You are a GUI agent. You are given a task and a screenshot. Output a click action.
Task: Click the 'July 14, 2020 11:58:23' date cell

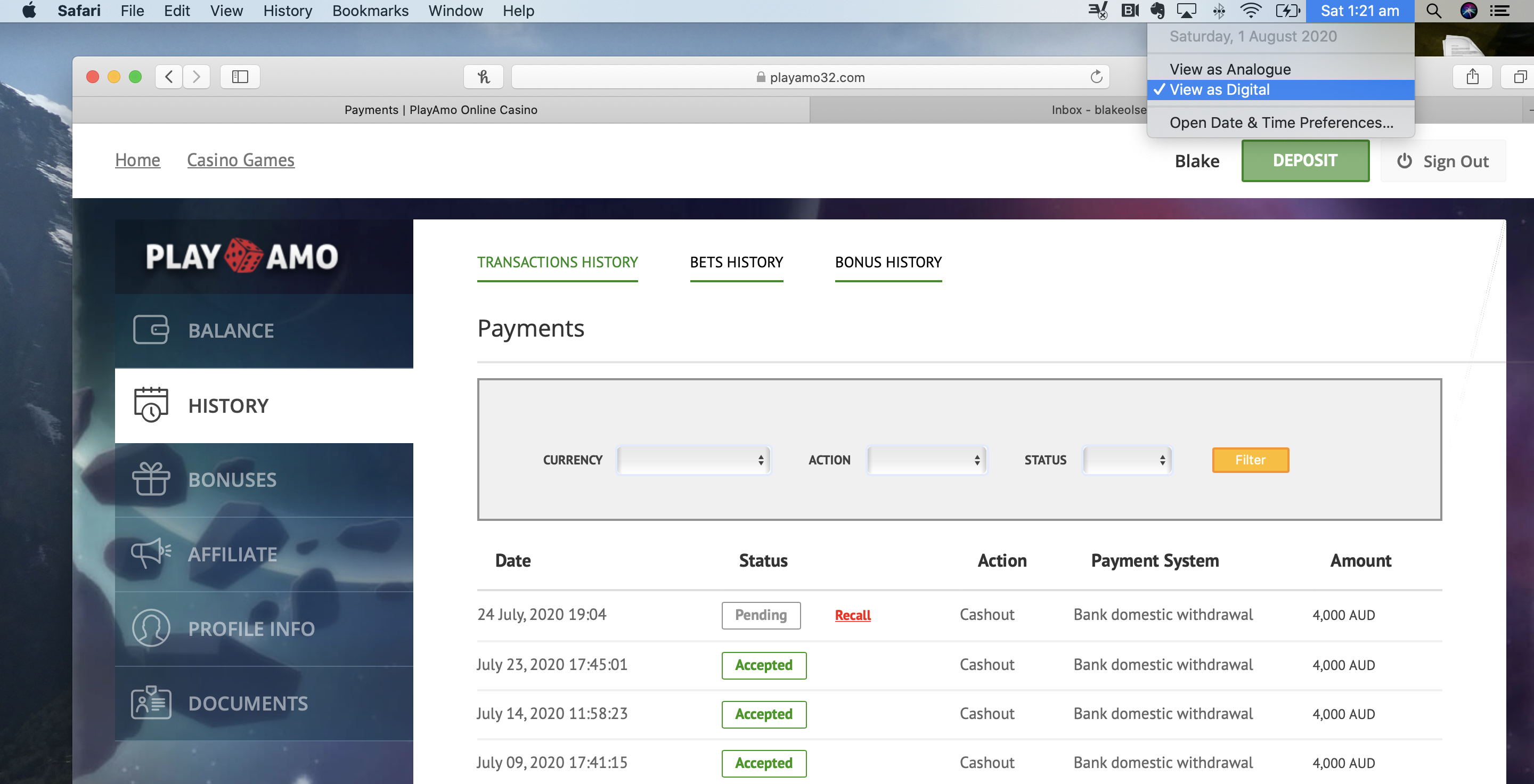pos(551,713)
